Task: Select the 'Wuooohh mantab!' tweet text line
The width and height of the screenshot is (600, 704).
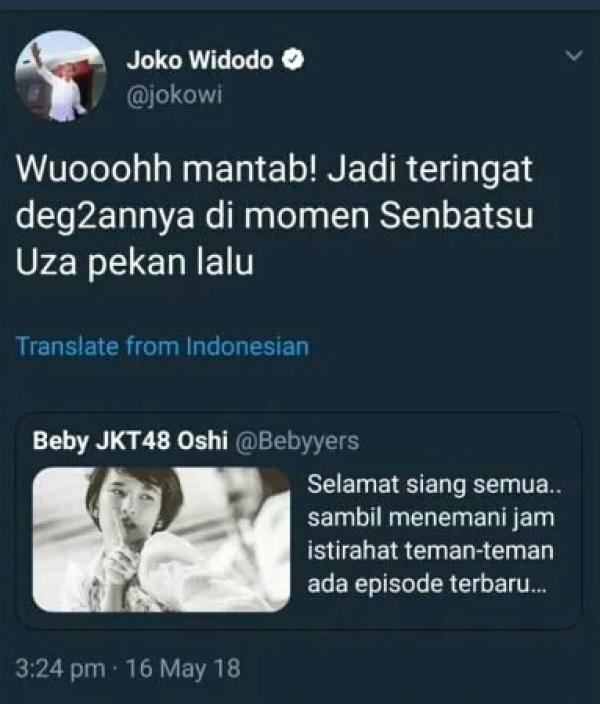Action: click(x=274, y=169)
